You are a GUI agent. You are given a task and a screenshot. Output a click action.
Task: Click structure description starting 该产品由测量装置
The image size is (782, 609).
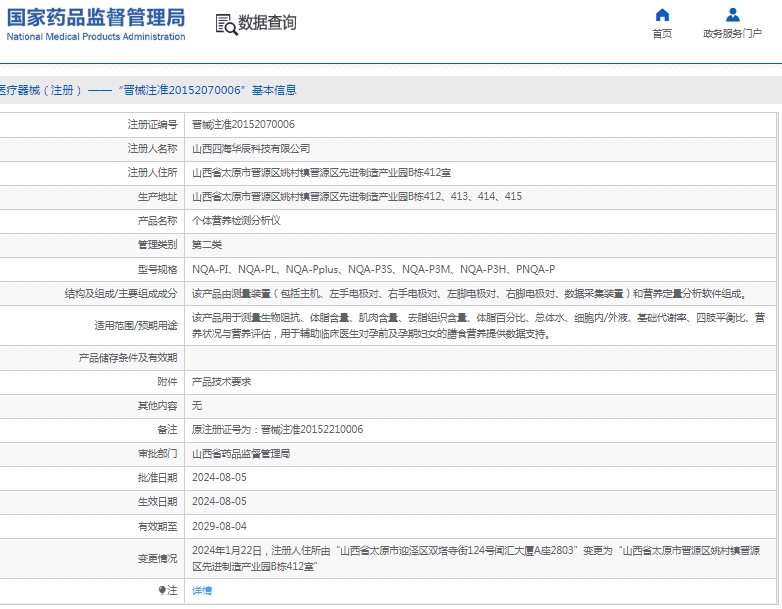pyautogui.click(x=470, y=294)
